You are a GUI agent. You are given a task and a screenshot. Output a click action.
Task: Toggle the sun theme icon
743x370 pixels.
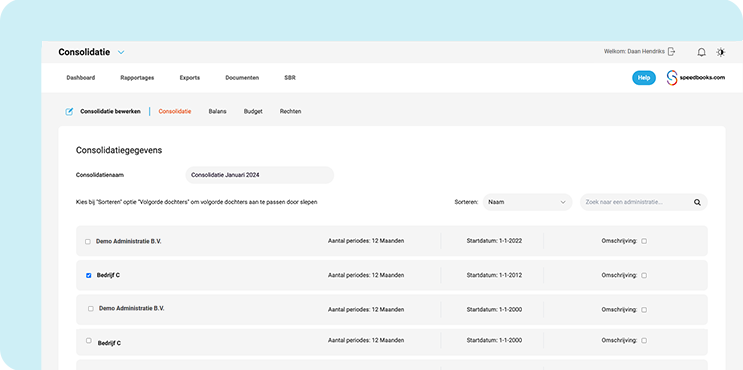pyautogui.click(x=721, y=52)
